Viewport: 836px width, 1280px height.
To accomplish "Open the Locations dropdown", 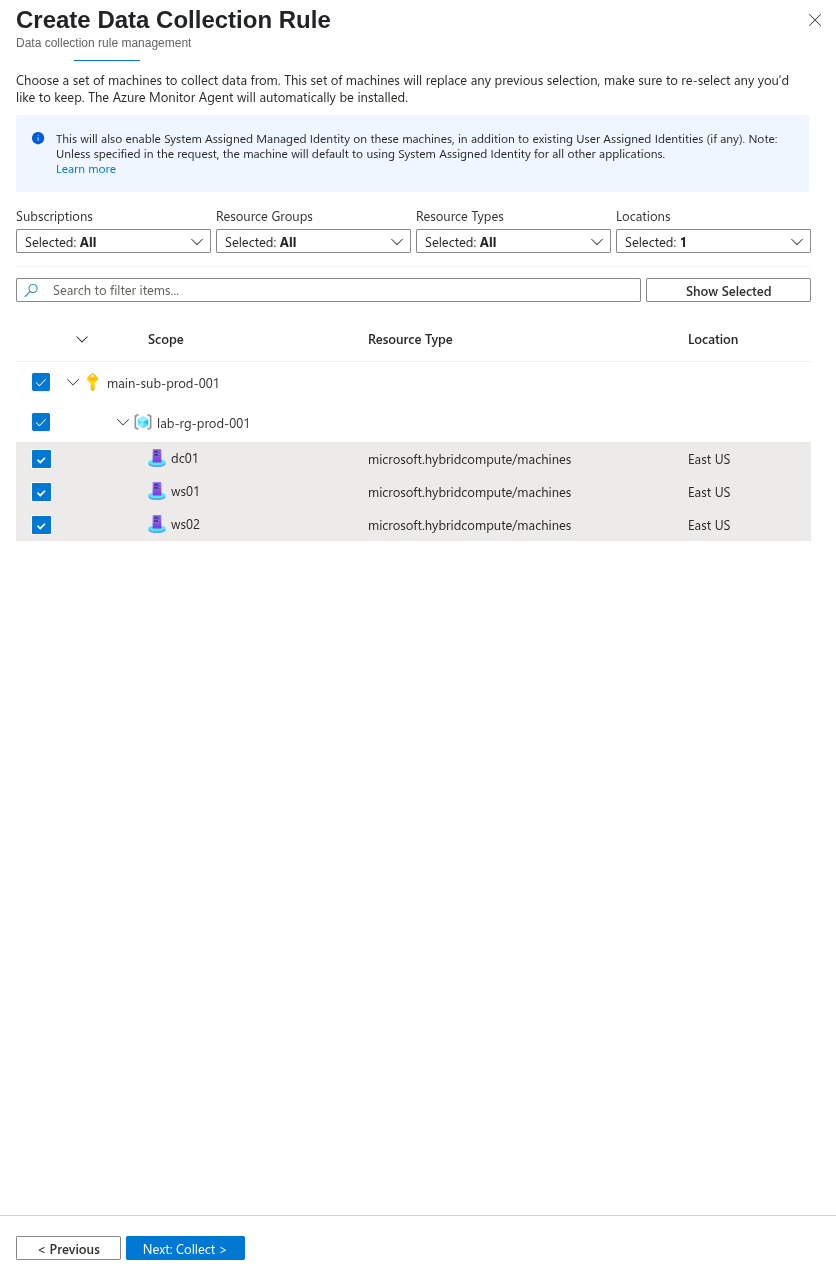I will [713, 241].
